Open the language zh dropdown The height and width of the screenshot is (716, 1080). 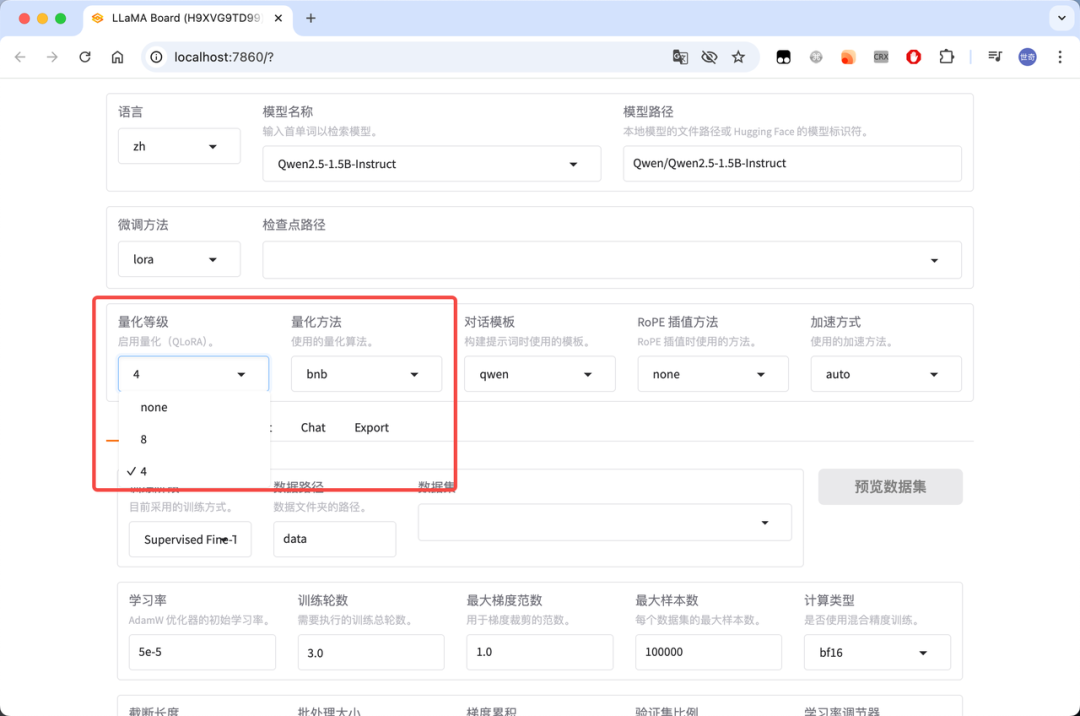179,146
